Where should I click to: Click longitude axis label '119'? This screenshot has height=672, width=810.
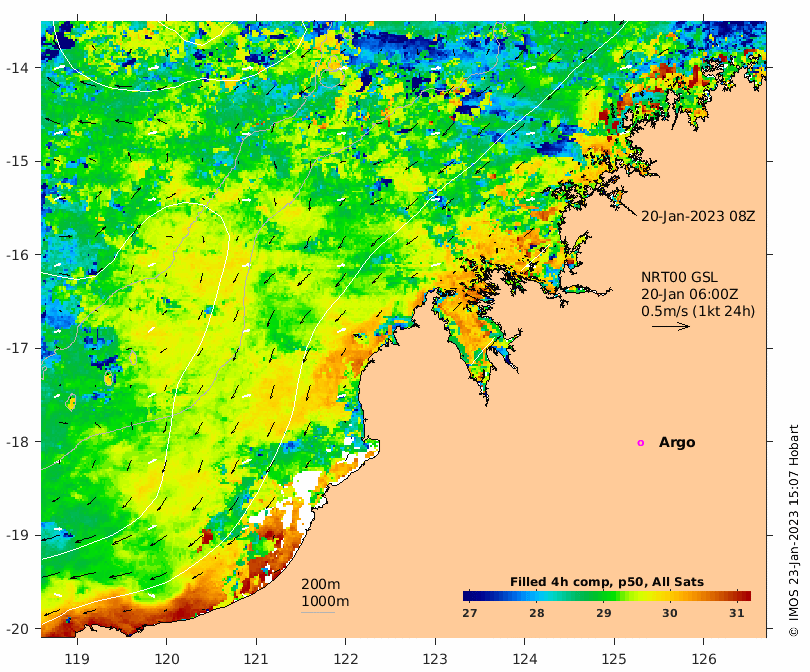click(x=77, y=659)
